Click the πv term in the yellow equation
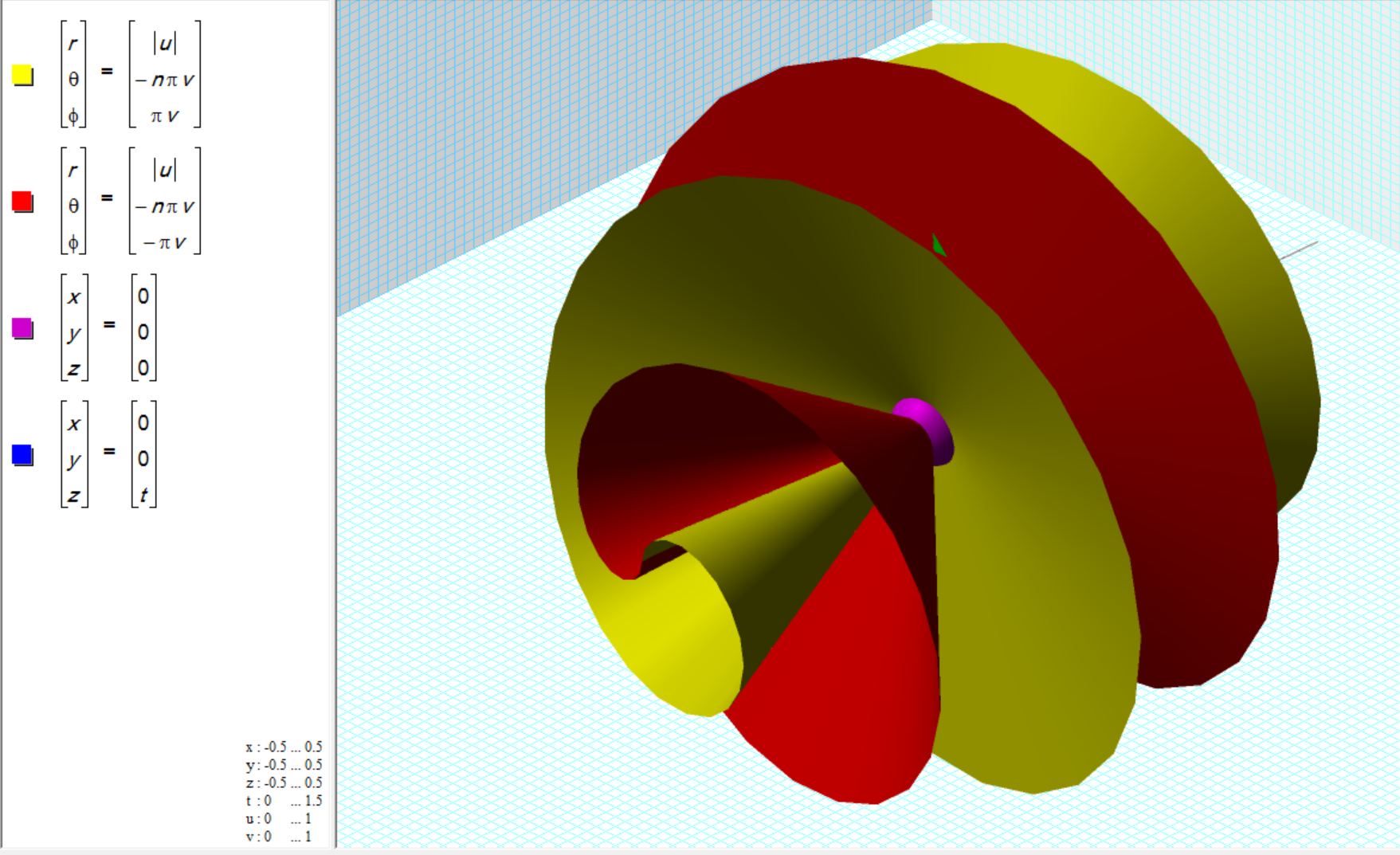The width and height of the screenshot is (1400, 855). (165, 116)
